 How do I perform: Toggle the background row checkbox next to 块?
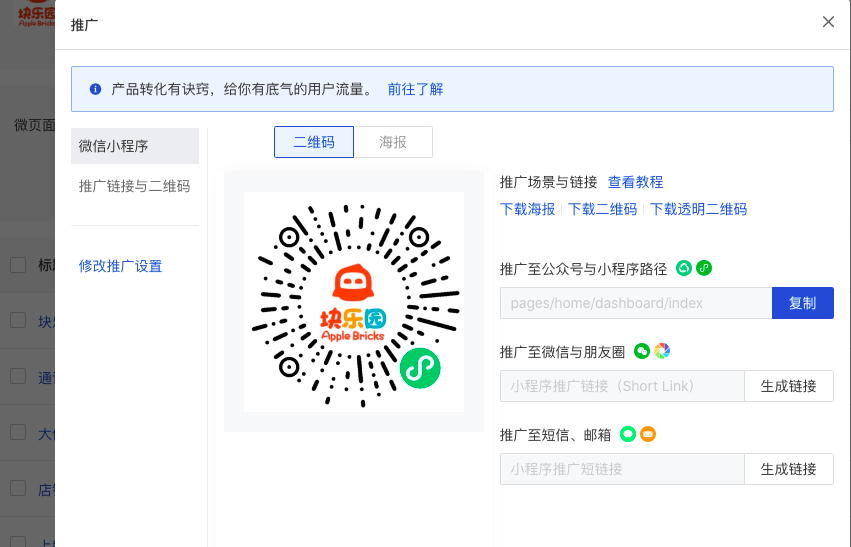click(x=18, y=320)
